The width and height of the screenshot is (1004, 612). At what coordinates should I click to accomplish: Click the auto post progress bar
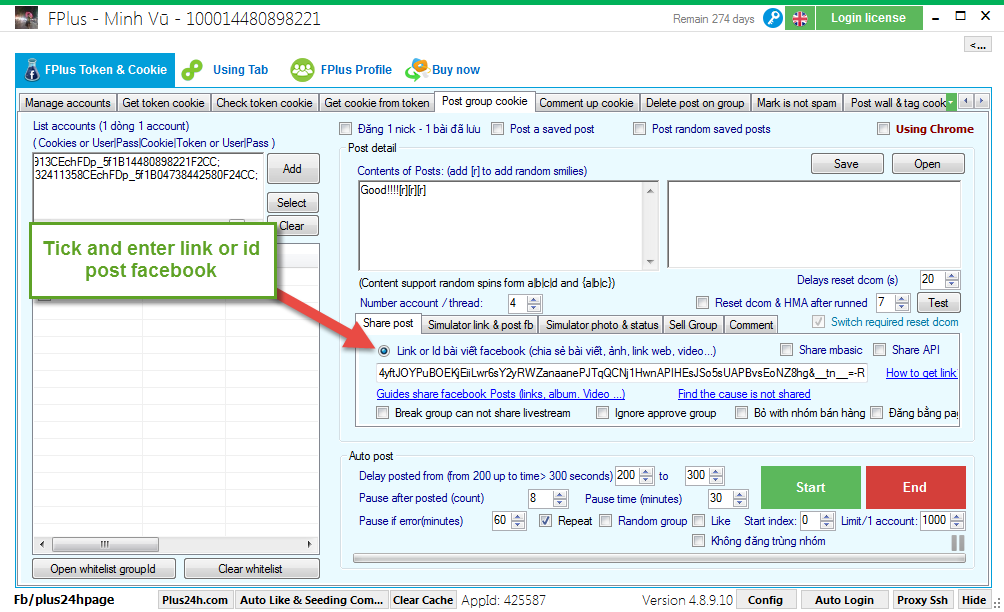659,558
